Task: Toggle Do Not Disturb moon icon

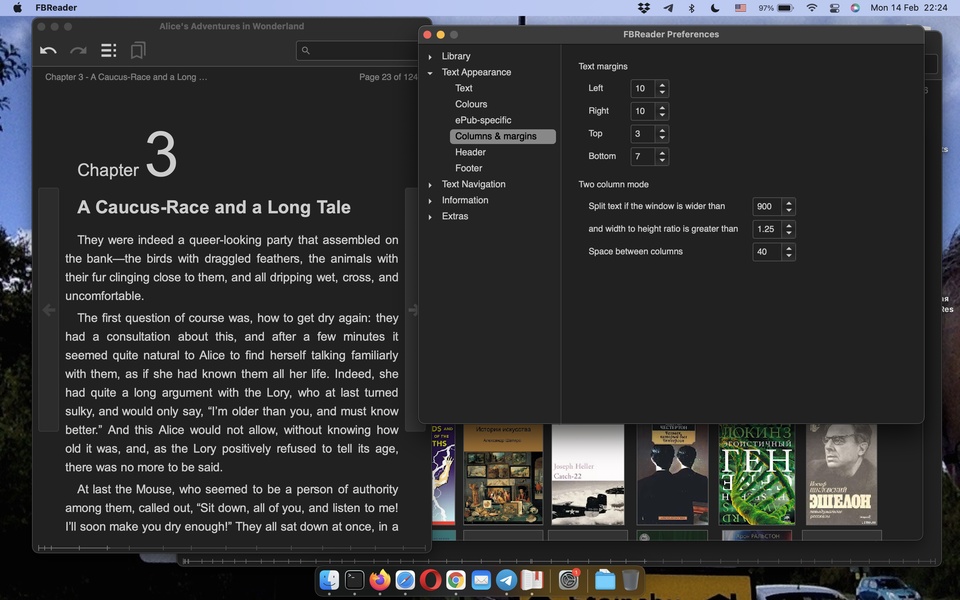Action: pyautogui.click(x=714, y=8)
